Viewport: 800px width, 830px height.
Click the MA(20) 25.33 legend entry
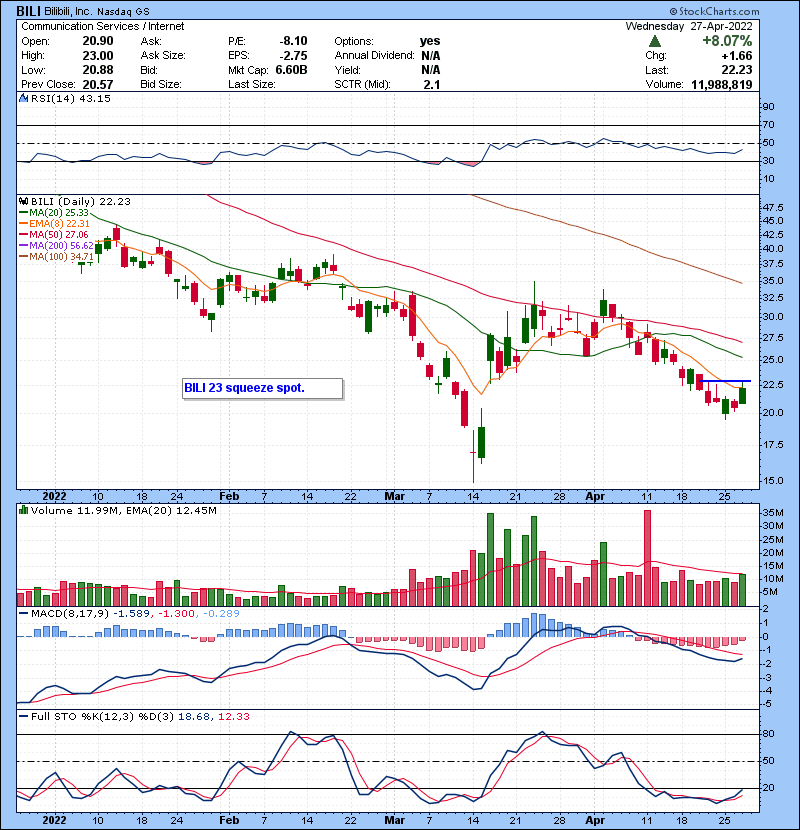(x=55, y=213)
